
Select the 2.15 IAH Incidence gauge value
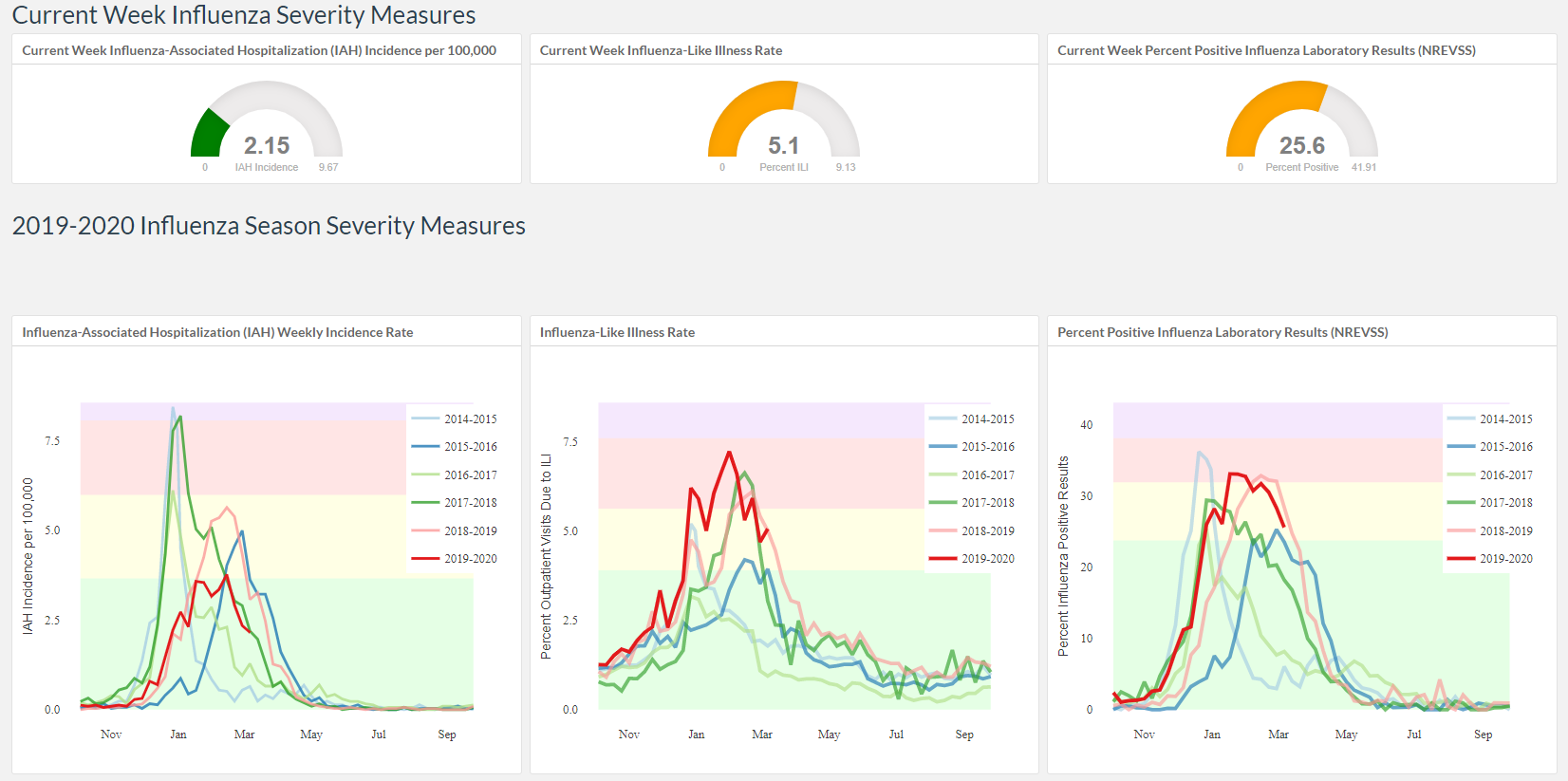[267, 145]
